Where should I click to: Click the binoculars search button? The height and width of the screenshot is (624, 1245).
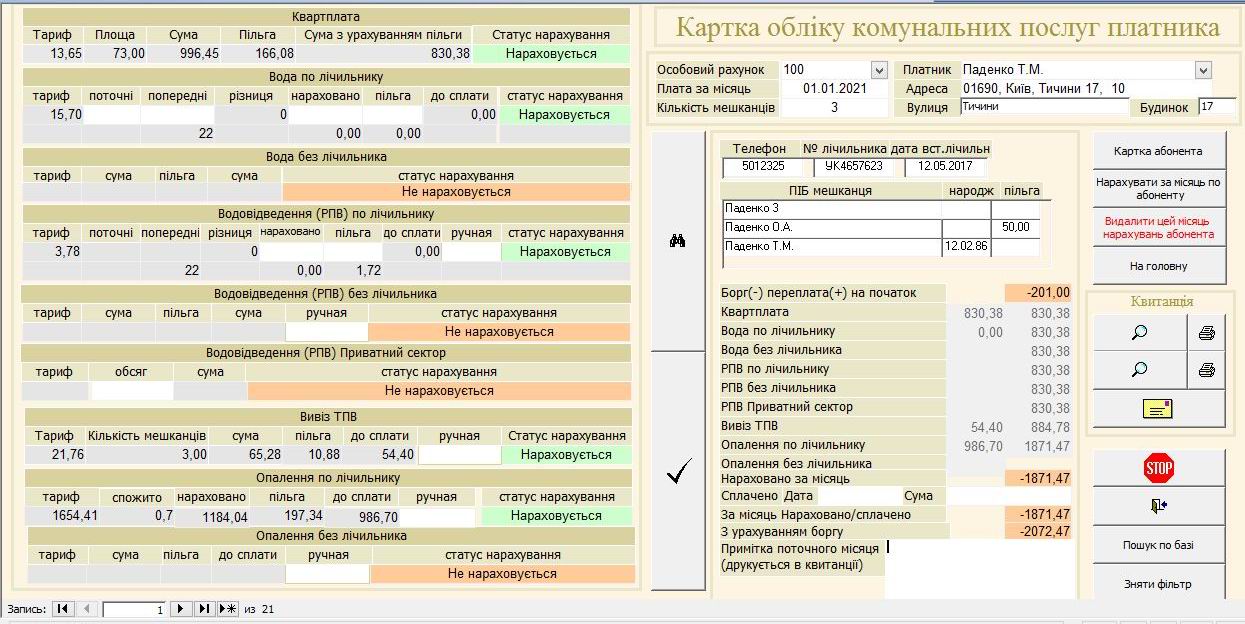click(677, 241)
